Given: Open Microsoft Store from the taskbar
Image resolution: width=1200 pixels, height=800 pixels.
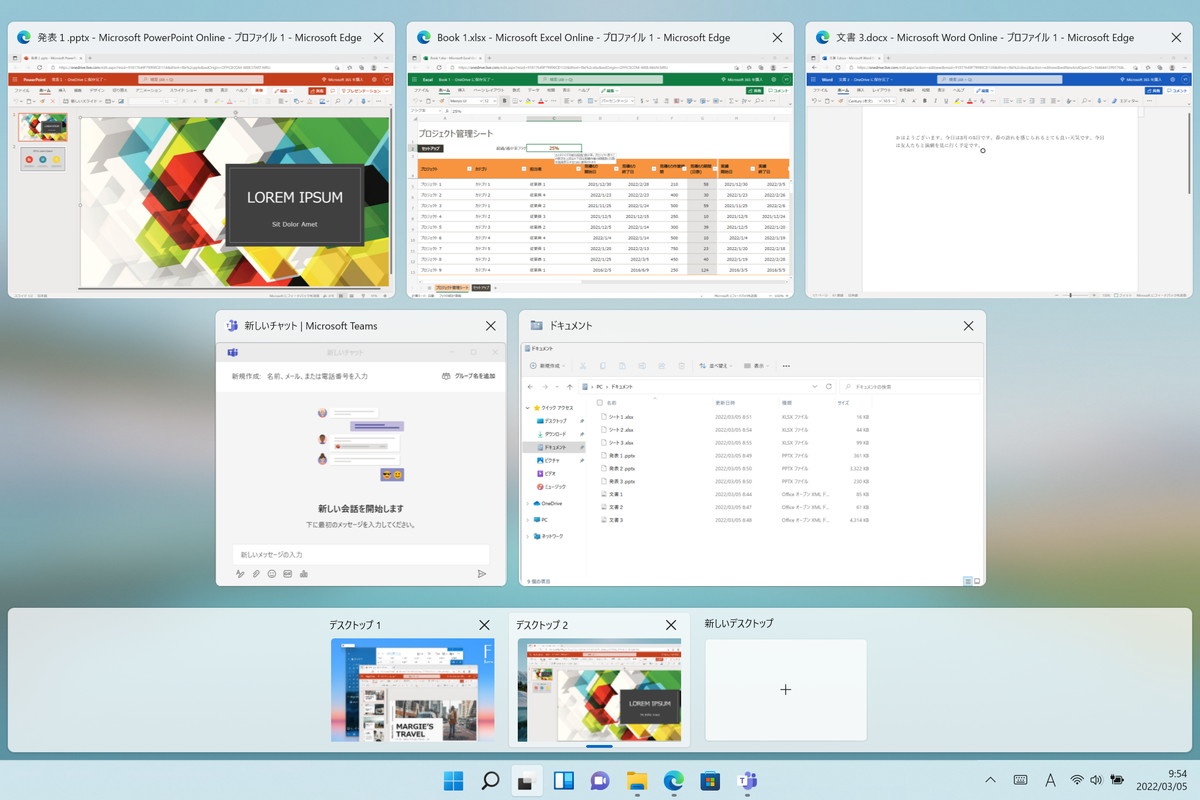Looking at the screenshot, I should pyautogui.click(x=710, y=781).
